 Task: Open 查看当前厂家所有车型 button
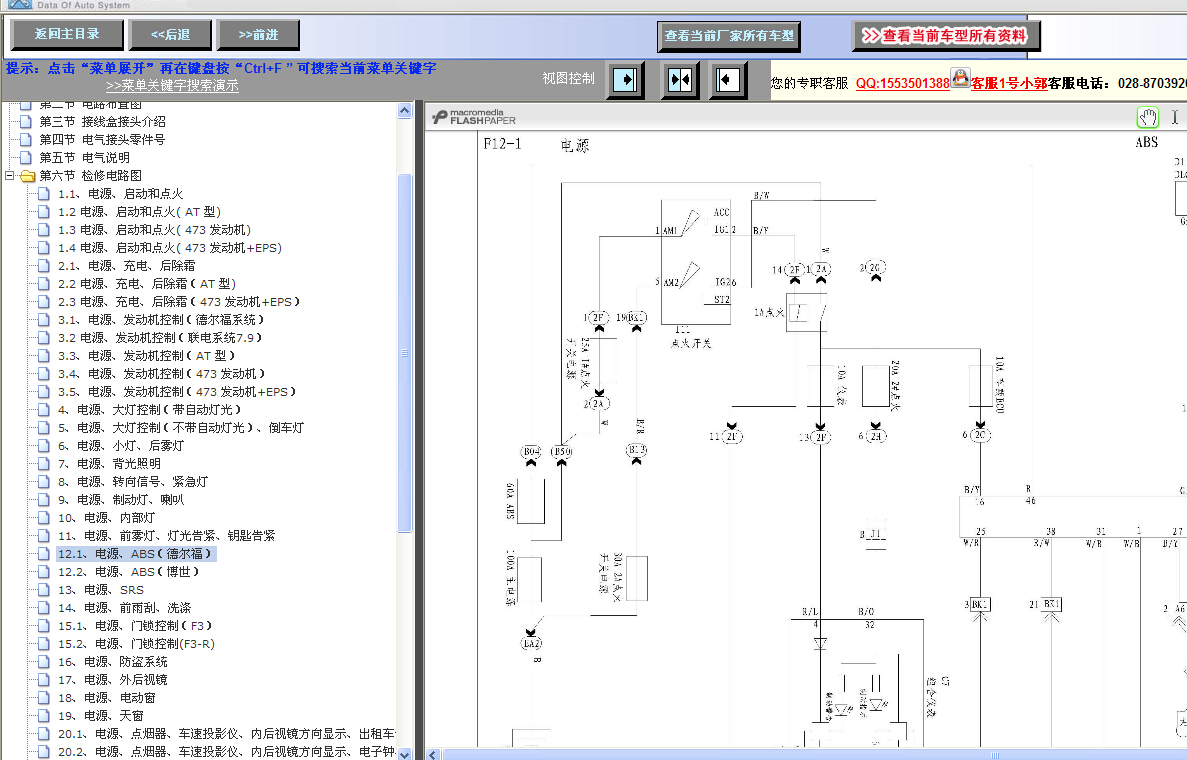(729, 36)
